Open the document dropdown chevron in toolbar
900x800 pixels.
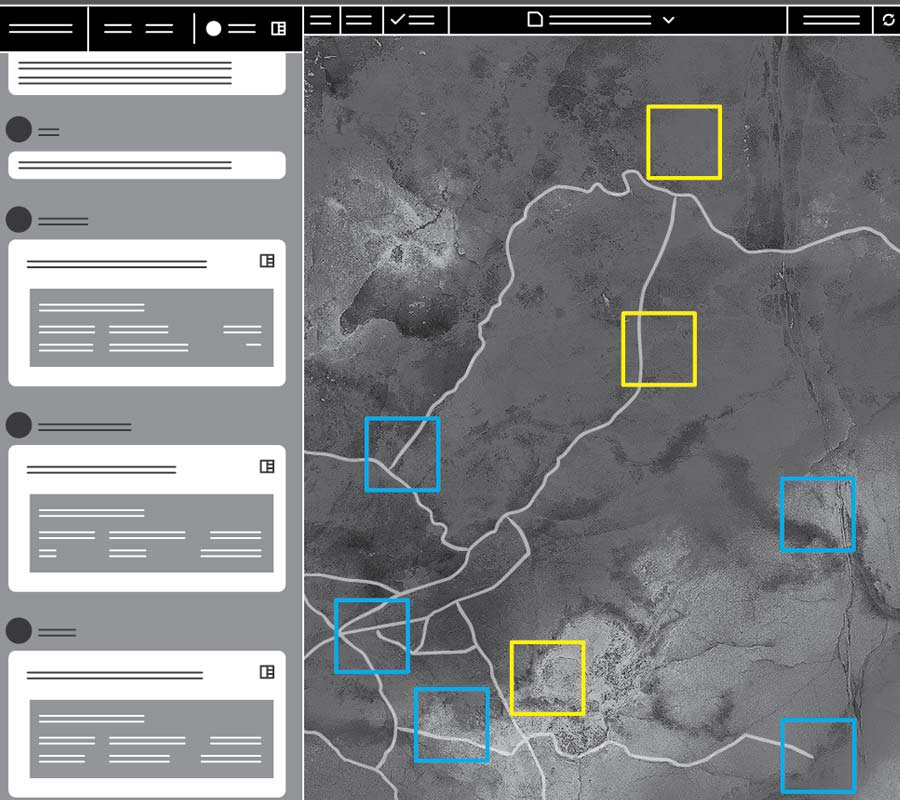point(668,20)
